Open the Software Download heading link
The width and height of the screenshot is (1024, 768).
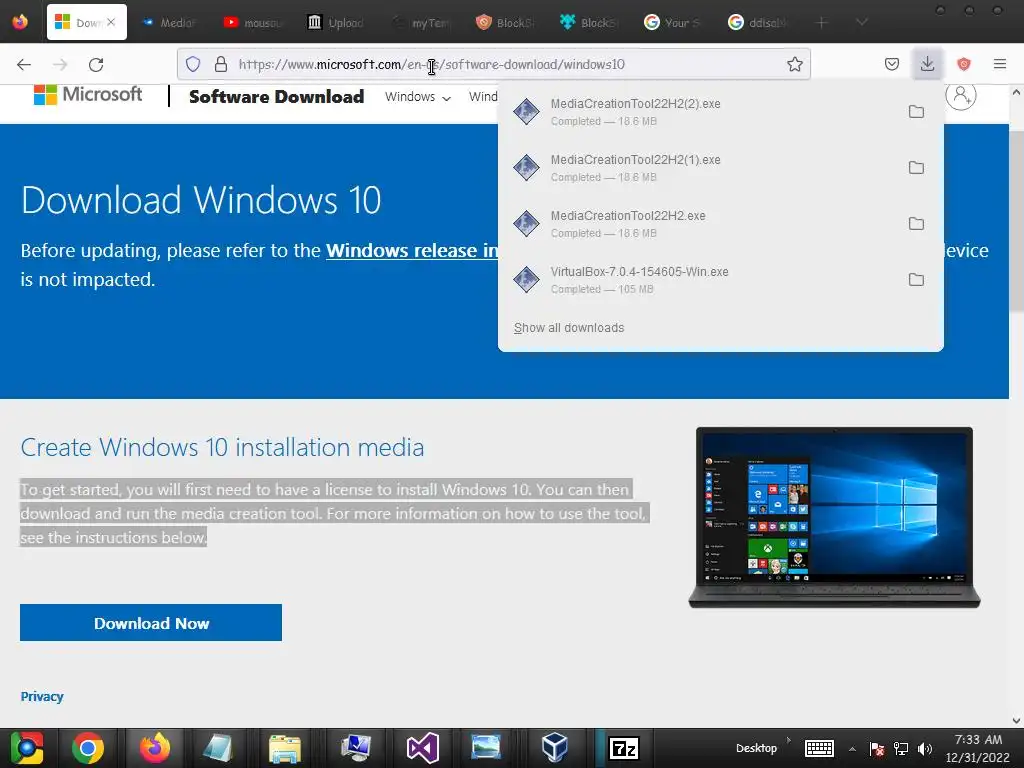point(276,97)
